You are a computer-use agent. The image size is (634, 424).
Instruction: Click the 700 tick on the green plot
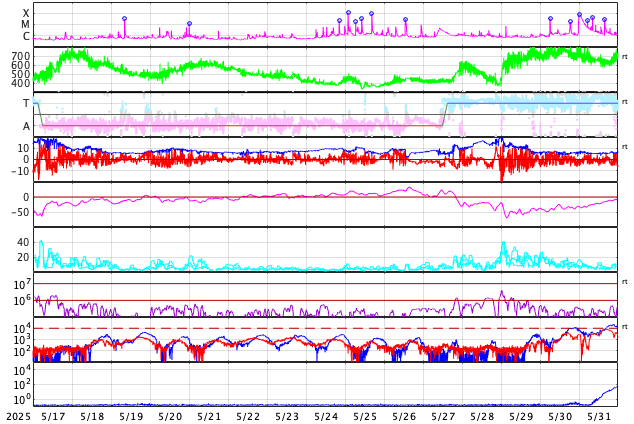[21, 56]
